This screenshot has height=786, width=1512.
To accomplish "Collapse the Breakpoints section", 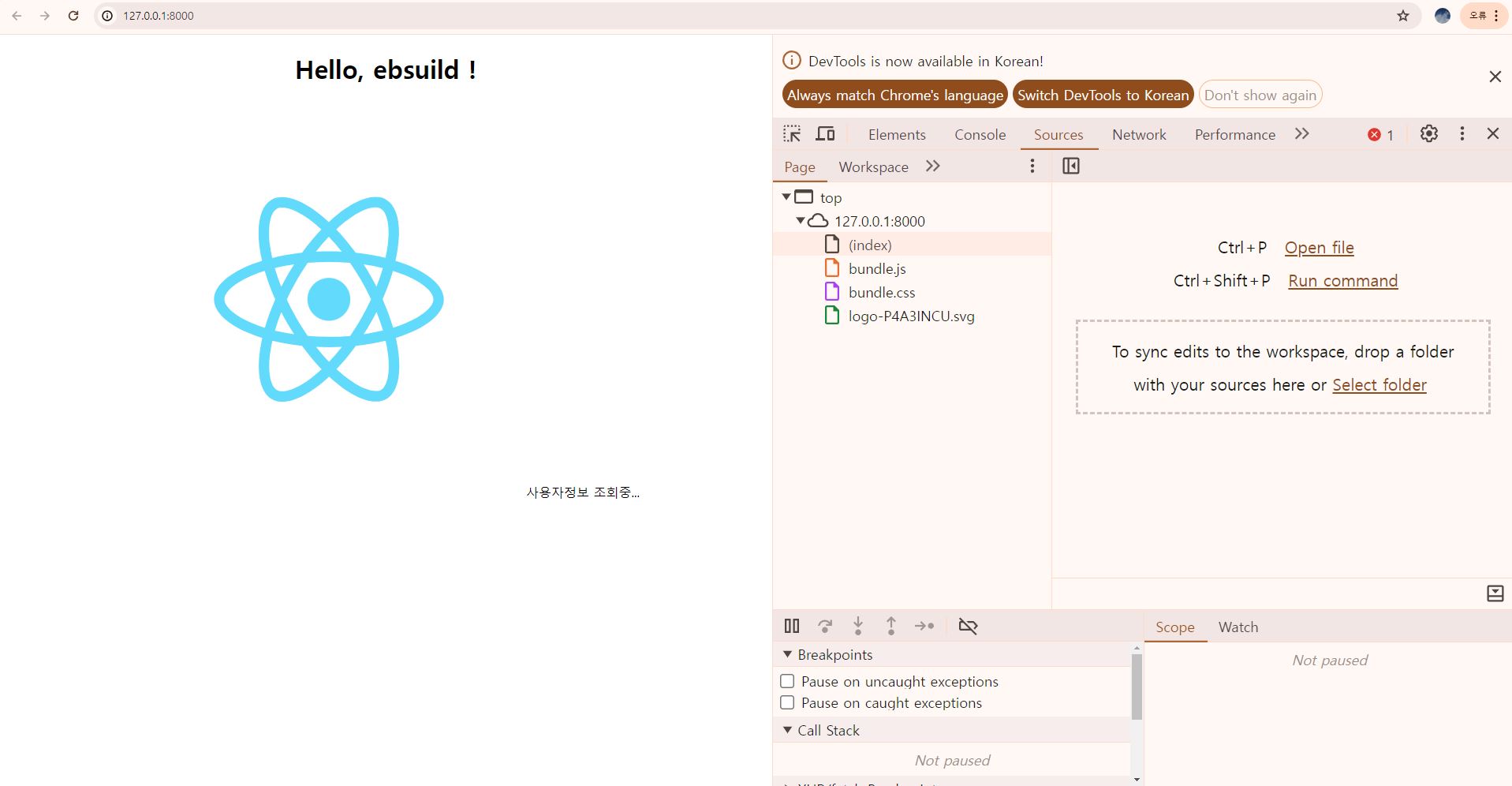I will coord(787,654).
